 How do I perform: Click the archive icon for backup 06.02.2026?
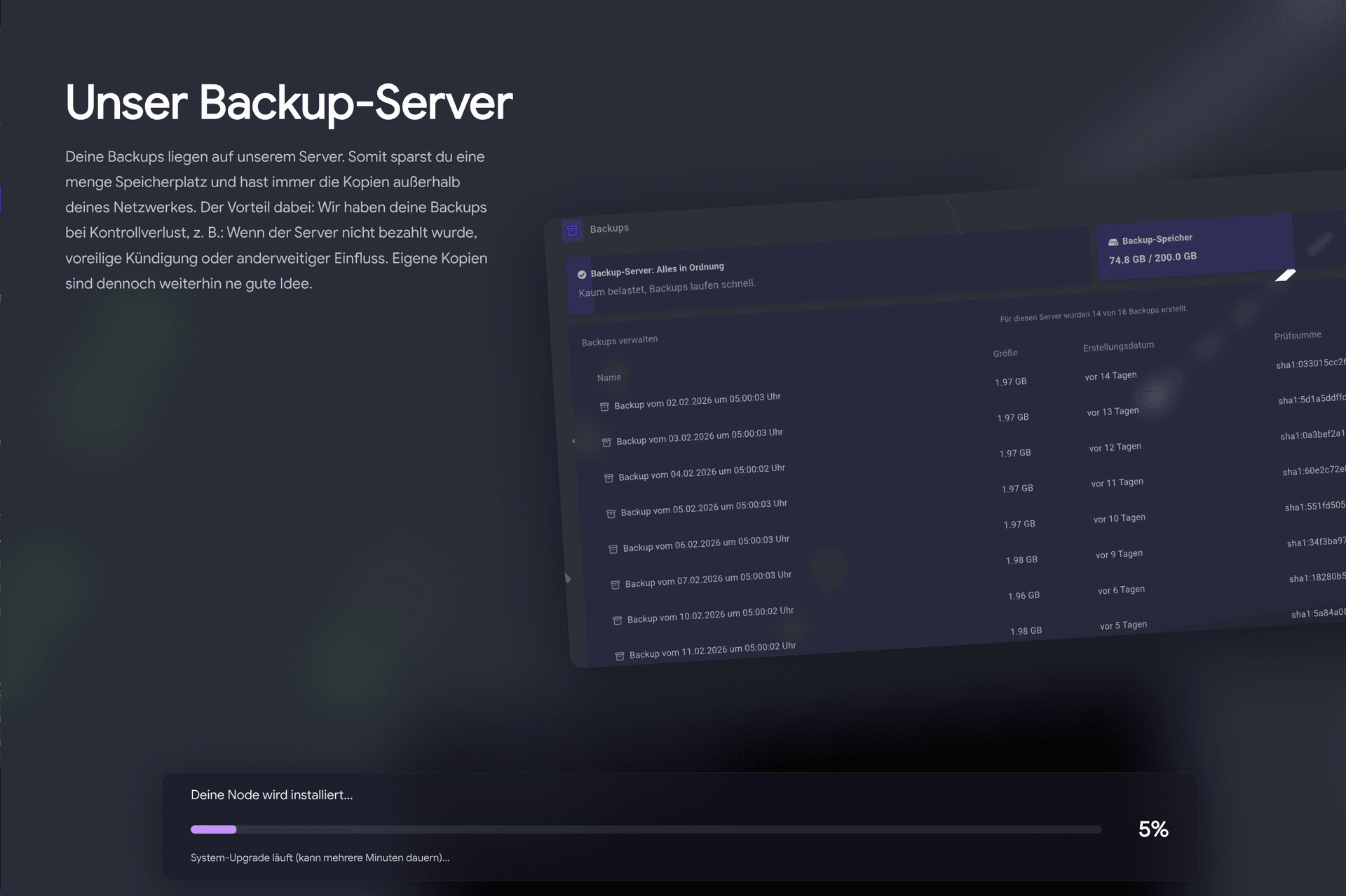[x=613, y=549]
